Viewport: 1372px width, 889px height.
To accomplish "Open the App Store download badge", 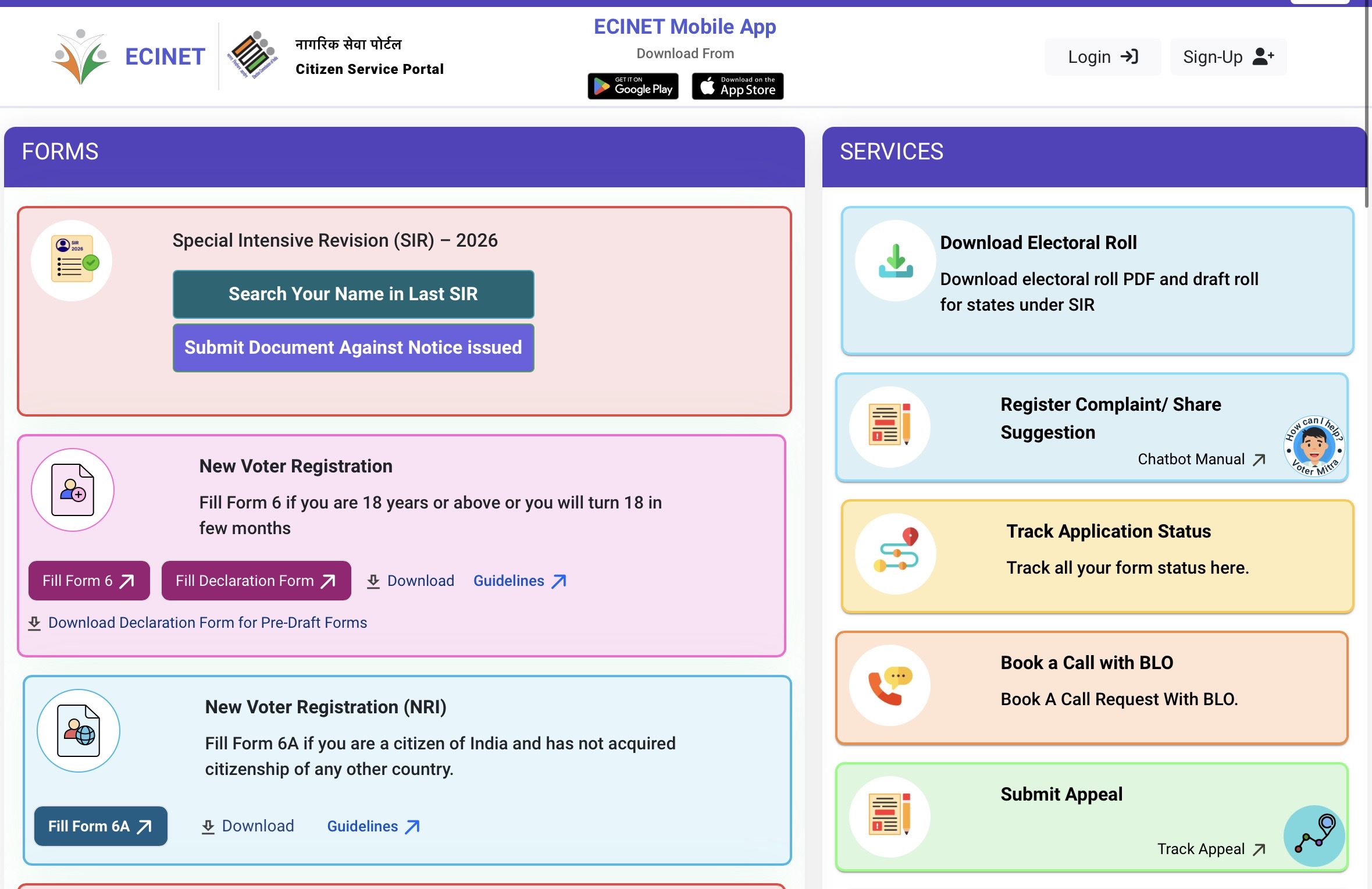I will point(737,86).
